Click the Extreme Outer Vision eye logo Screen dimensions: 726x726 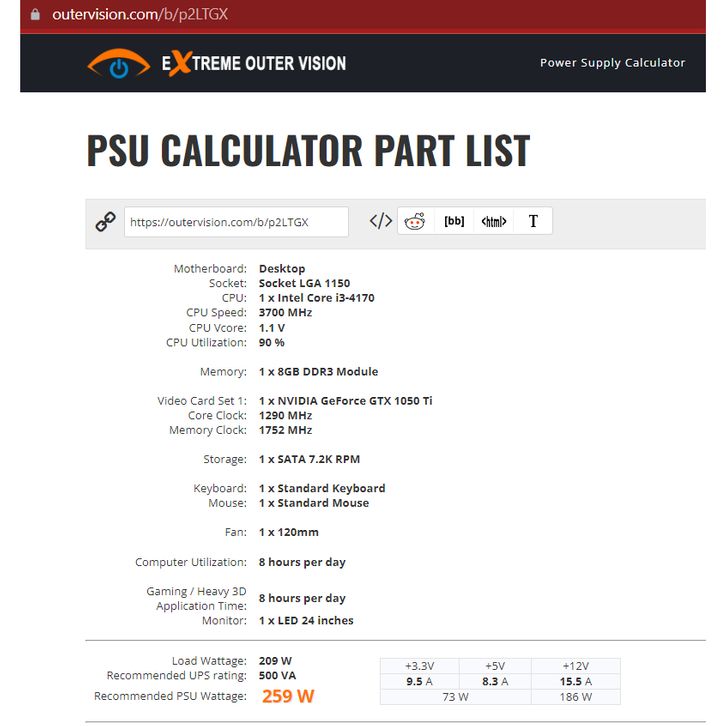point(119,63)
